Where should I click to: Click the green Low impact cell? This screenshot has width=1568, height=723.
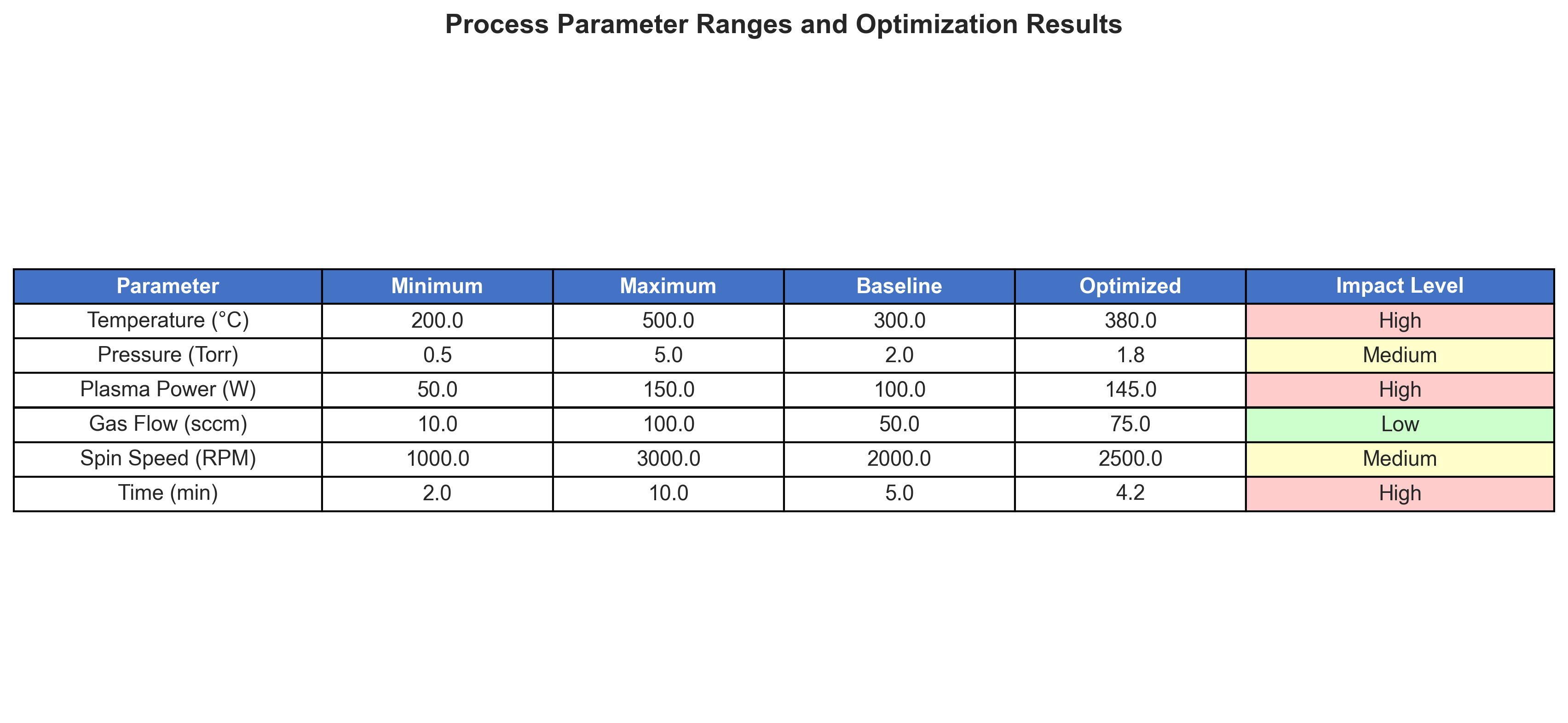pos(1400,424)
